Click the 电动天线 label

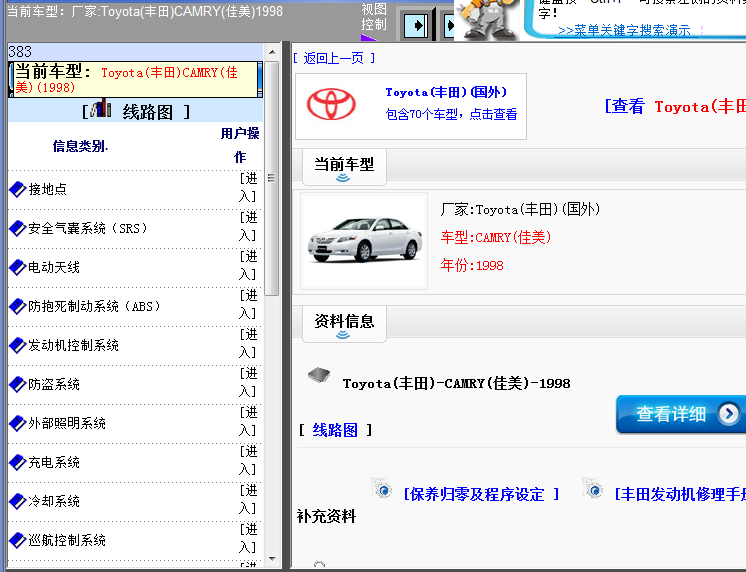click(54, 267)
